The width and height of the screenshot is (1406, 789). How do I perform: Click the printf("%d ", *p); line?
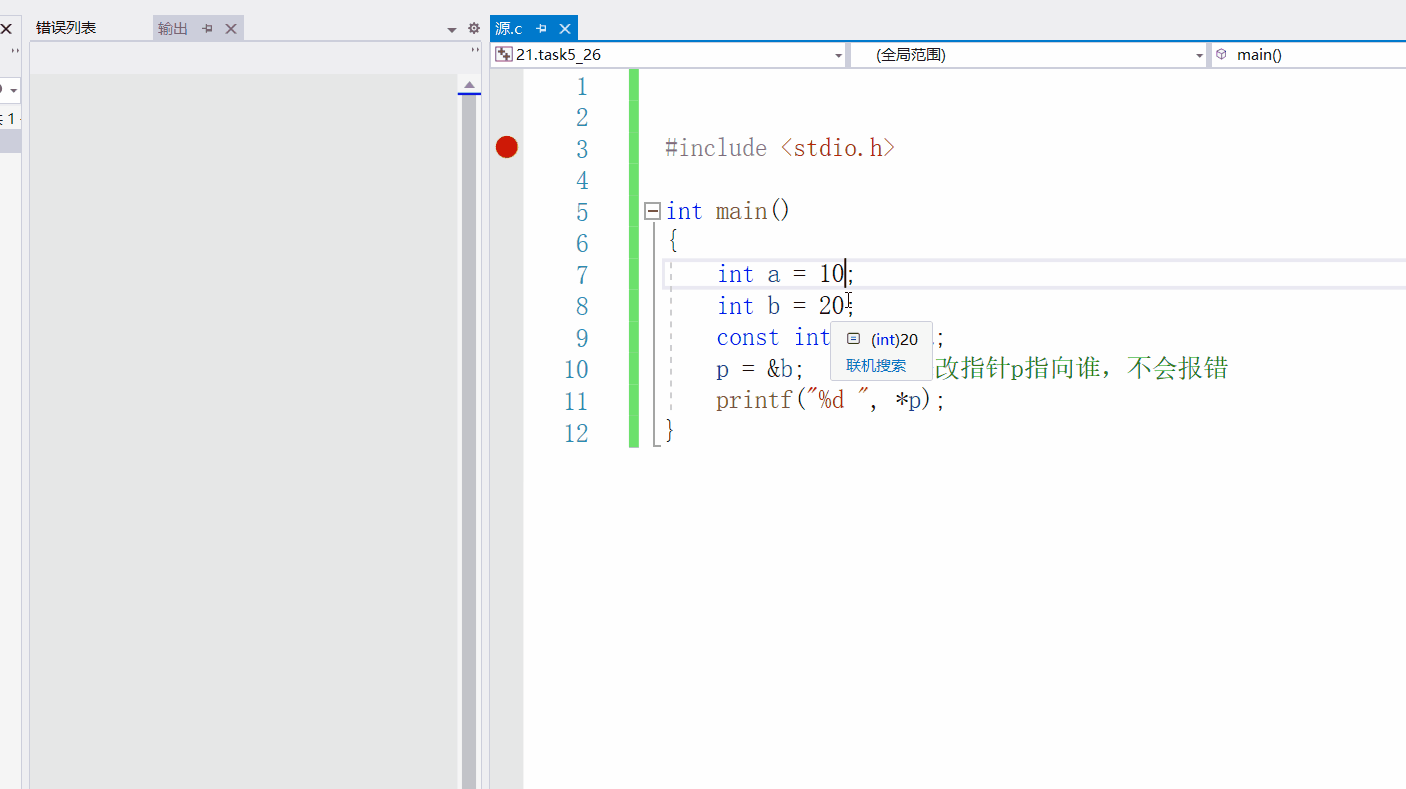(830, 401)
